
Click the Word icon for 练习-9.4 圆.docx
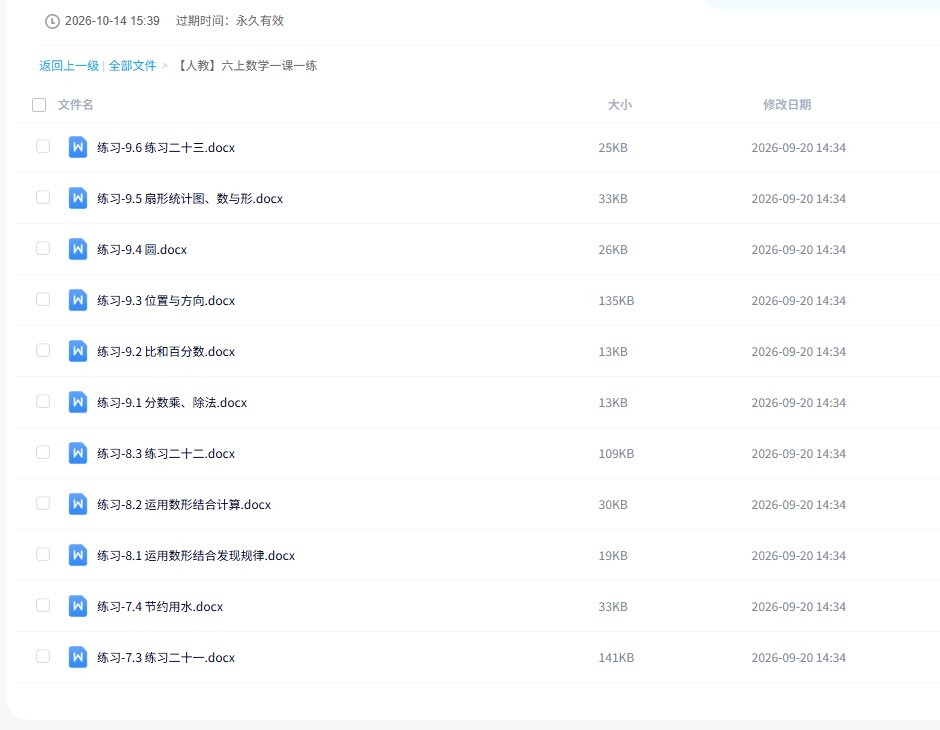(78, 249)
